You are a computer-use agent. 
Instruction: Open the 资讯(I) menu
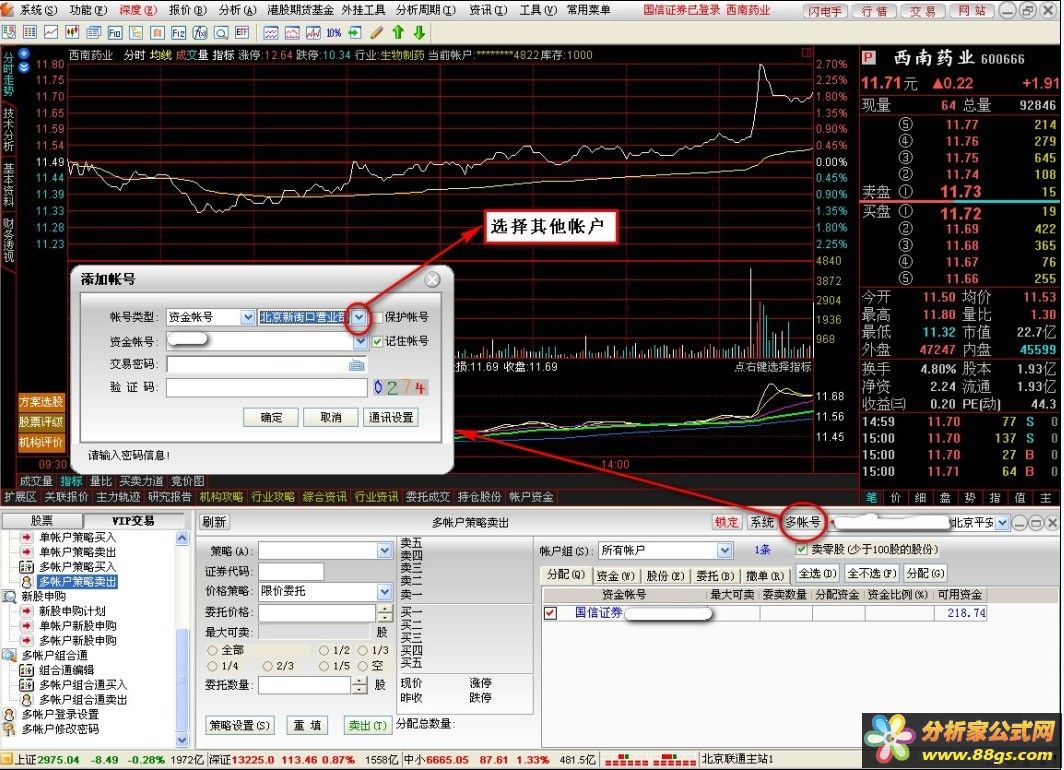pyautogui.click(x=488, y=10)
